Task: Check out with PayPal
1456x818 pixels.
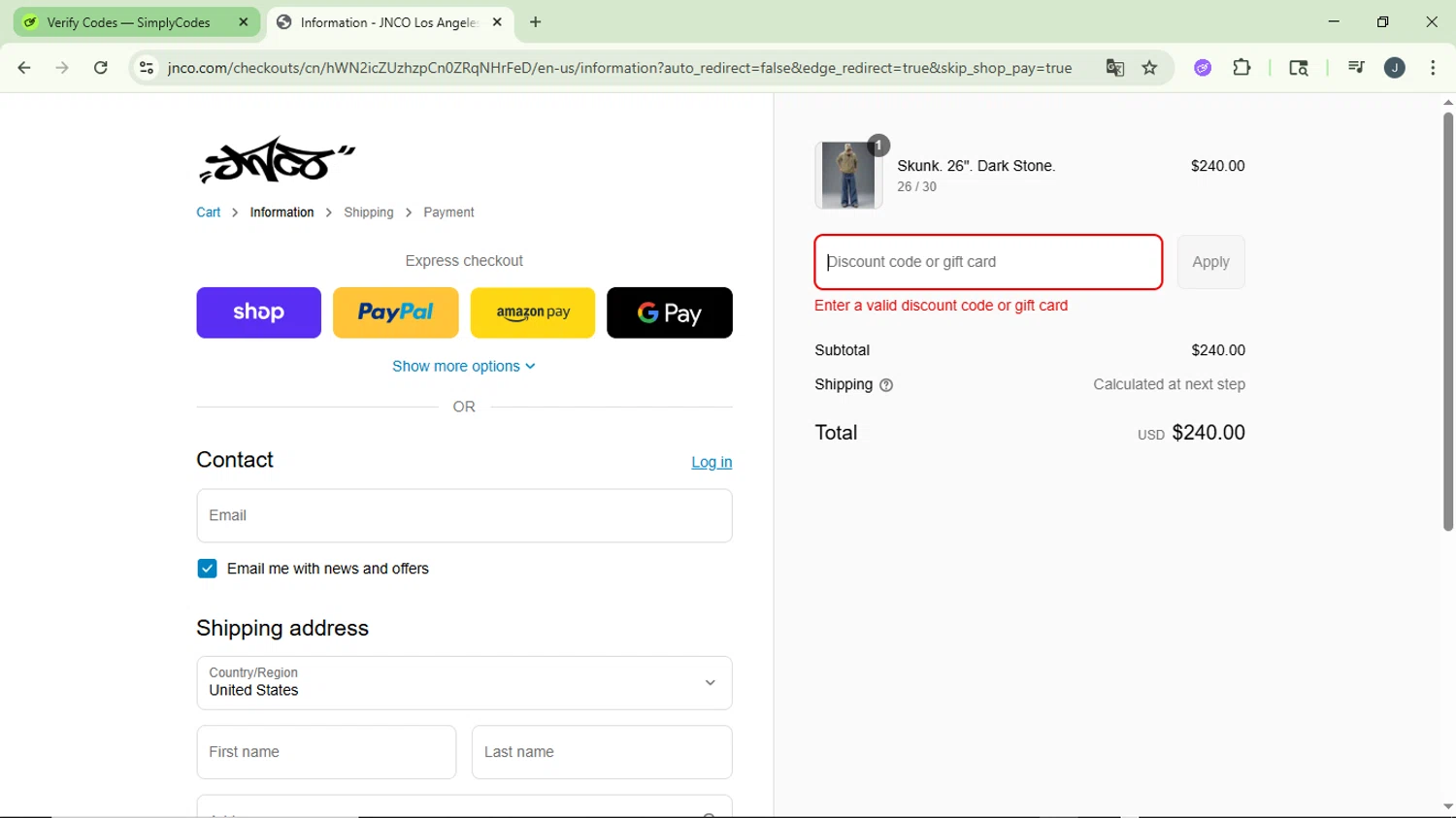Action: pyautogui.click(x=396, y=312)
